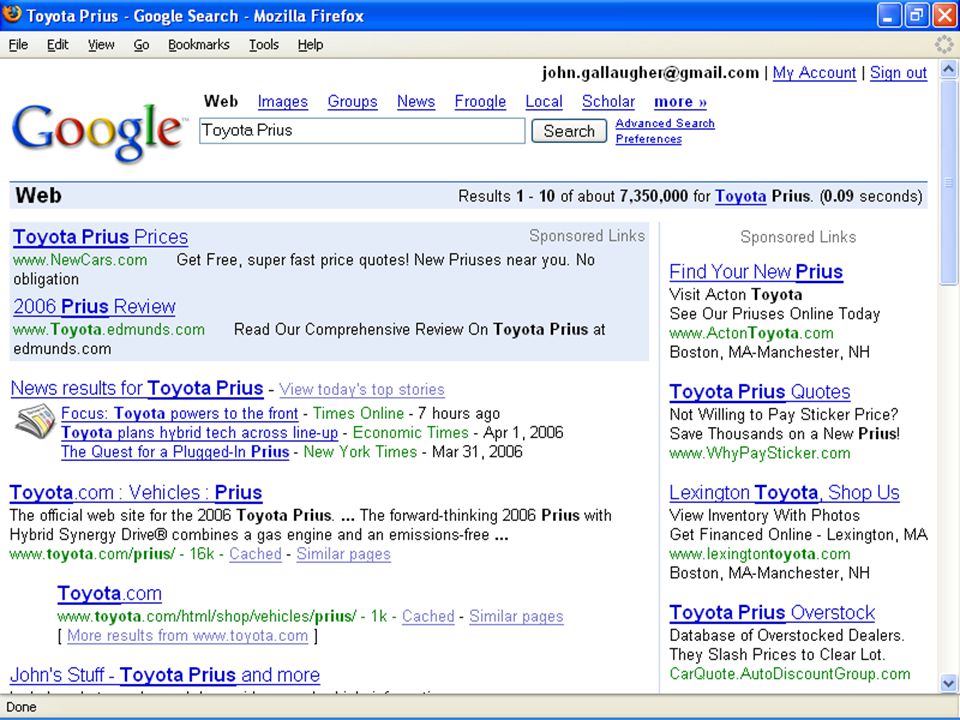Click the www.NewCars.com green URL text
This screenshot has height=720, width=960.
pyautogui.click(x=80, y=260)
